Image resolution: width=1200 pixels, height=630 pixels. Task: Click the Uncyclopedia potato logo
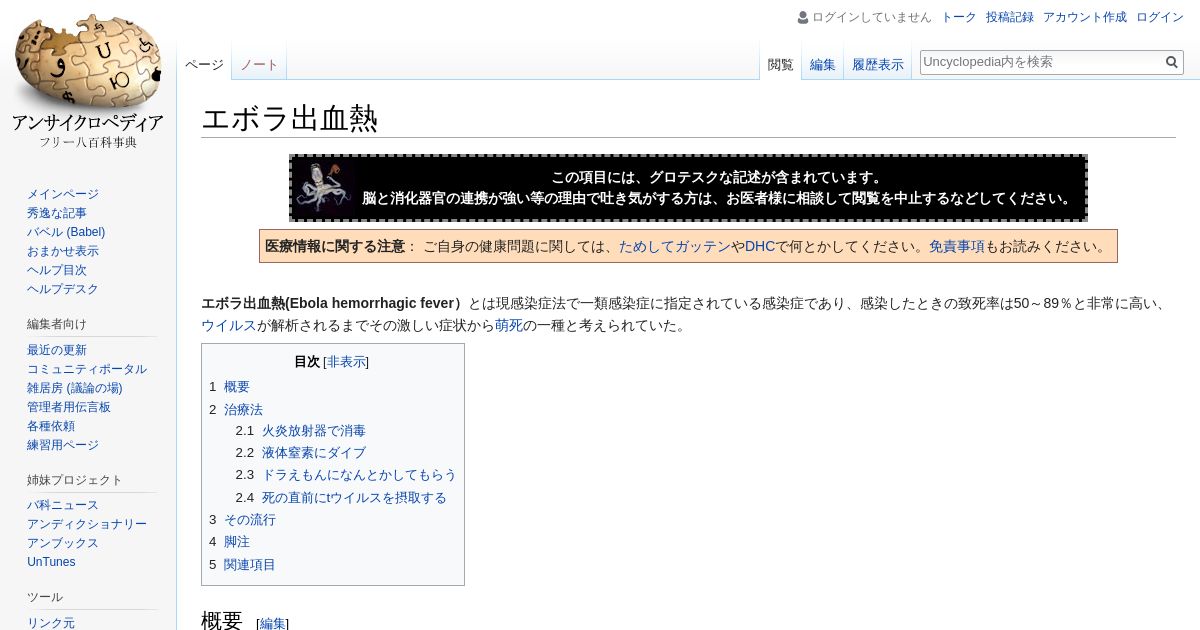[x=88, y=62]
